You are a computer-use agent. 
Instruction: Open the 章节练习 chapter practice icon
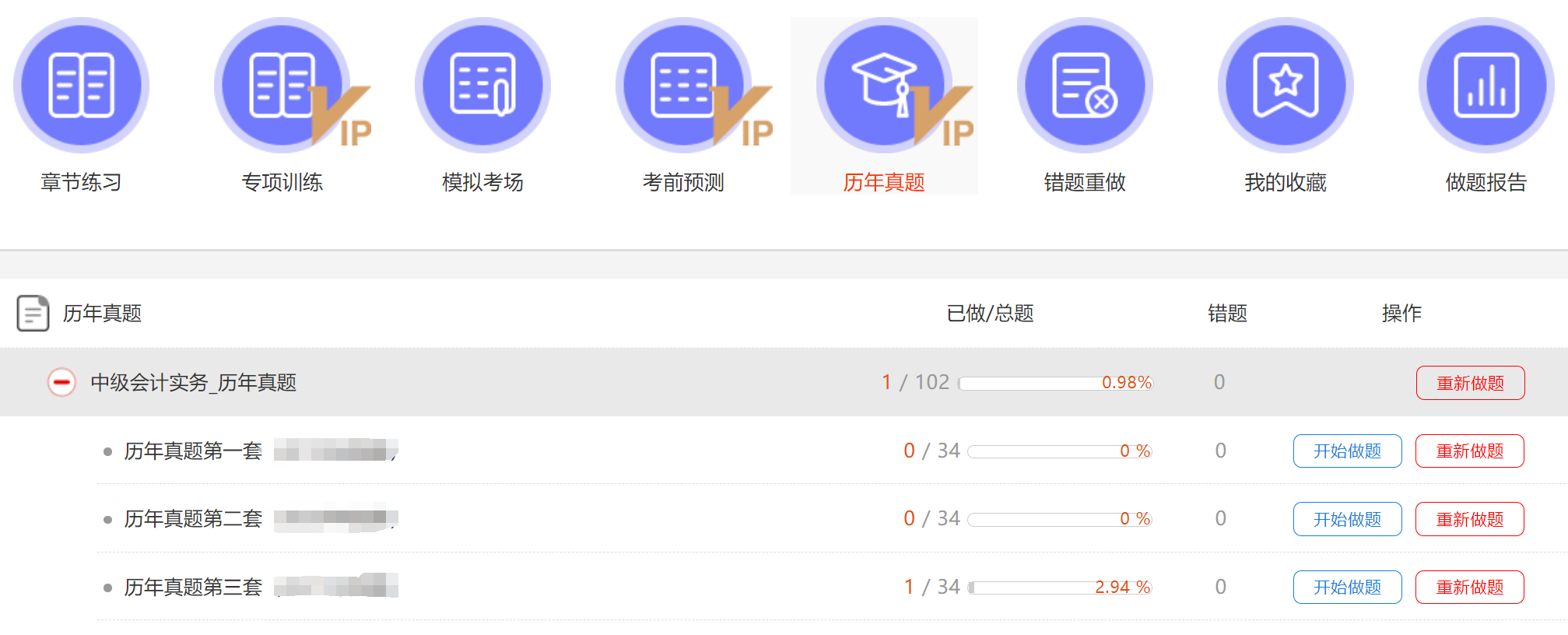tap(81, 86)
